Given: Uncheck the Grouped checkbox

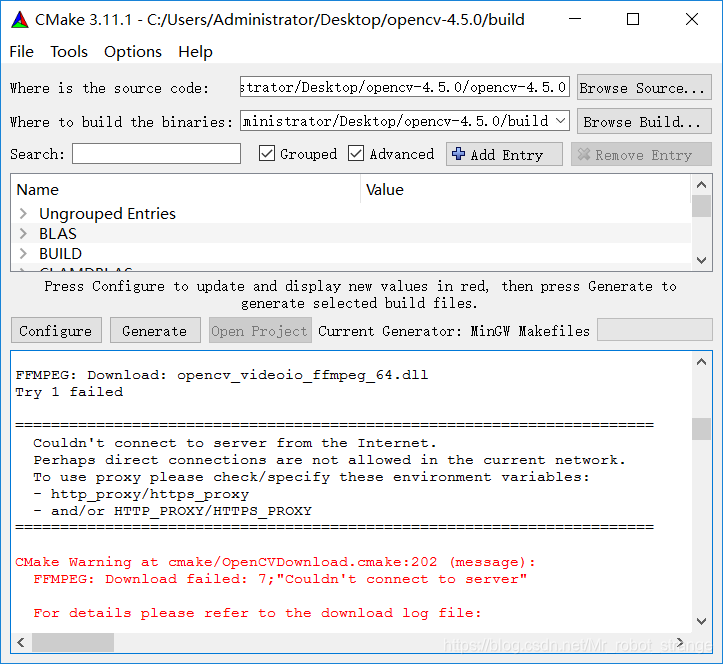Looking at the screenshot, I should point(267,154).
